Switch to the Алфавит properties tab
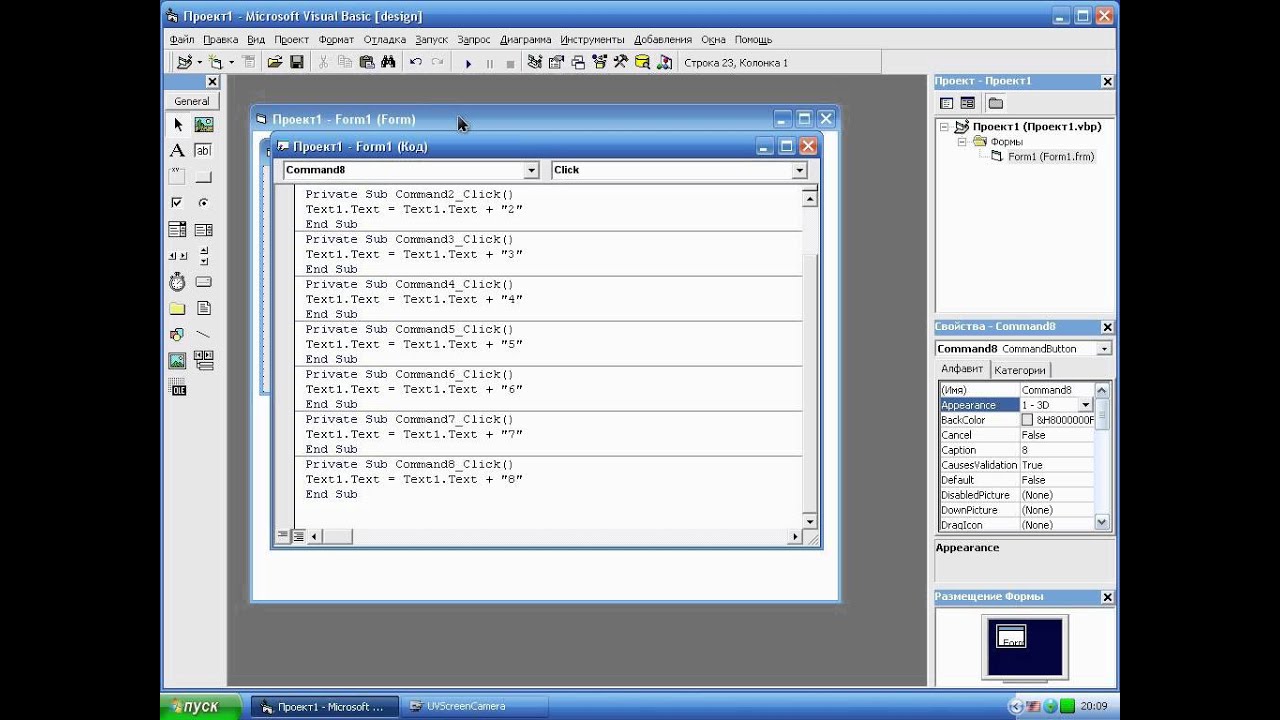1280x720 pixels. 962,369
